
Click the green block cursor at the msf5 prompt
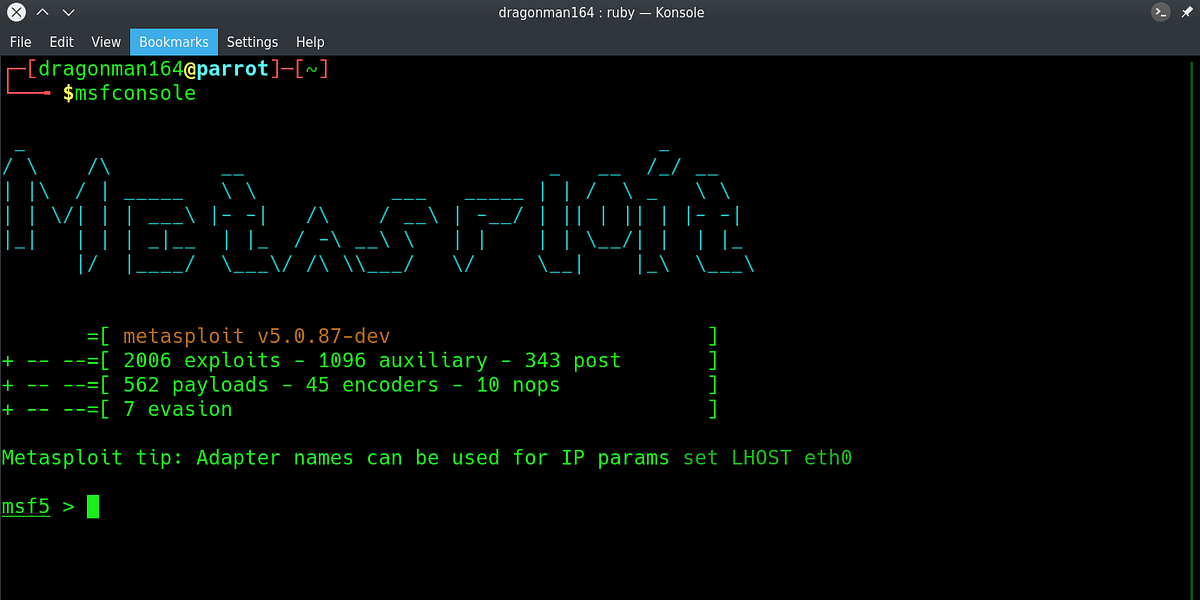[92, 506]
